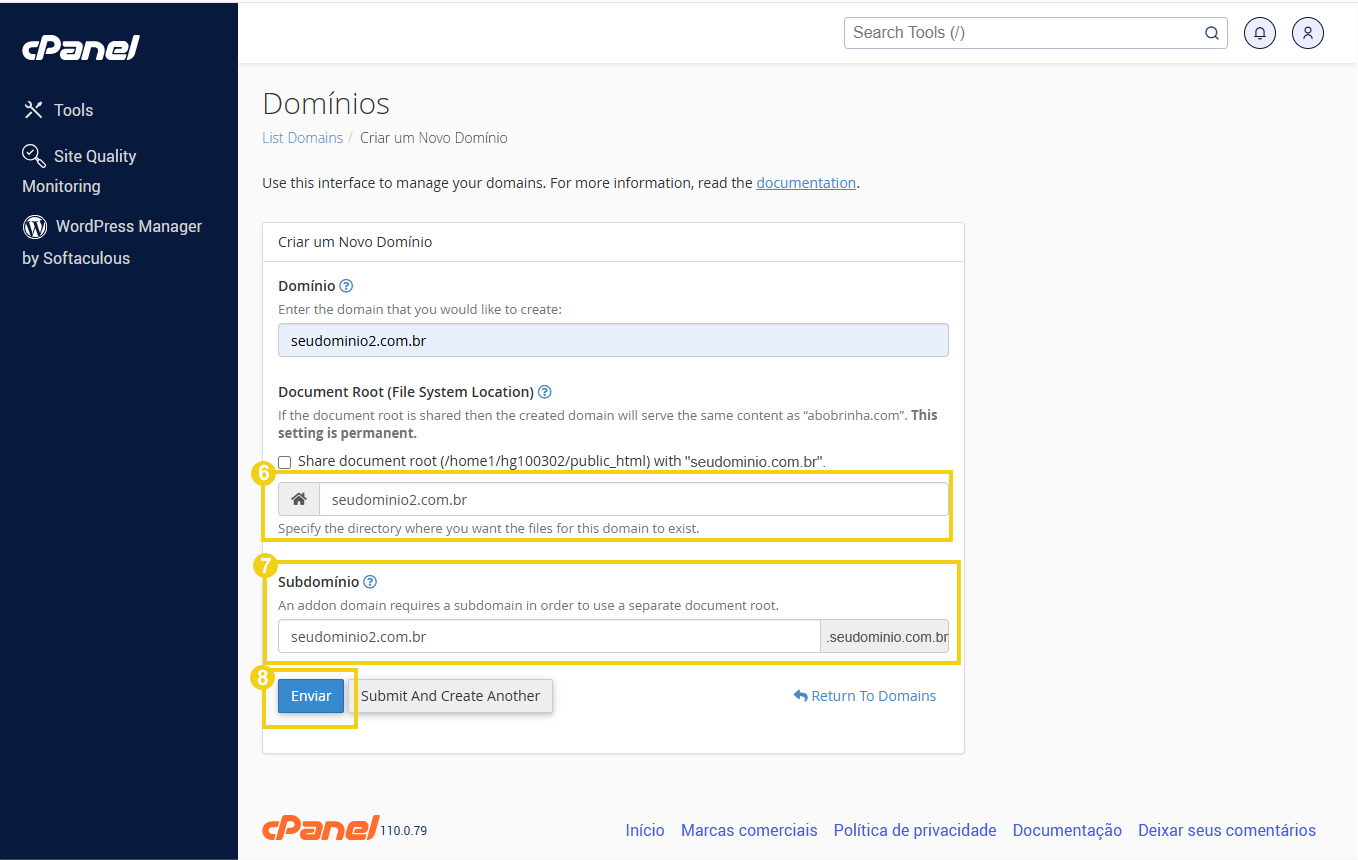Select Tools in the sidebar
Viewport: 1358px width, 860px height.
click(75, 110)
